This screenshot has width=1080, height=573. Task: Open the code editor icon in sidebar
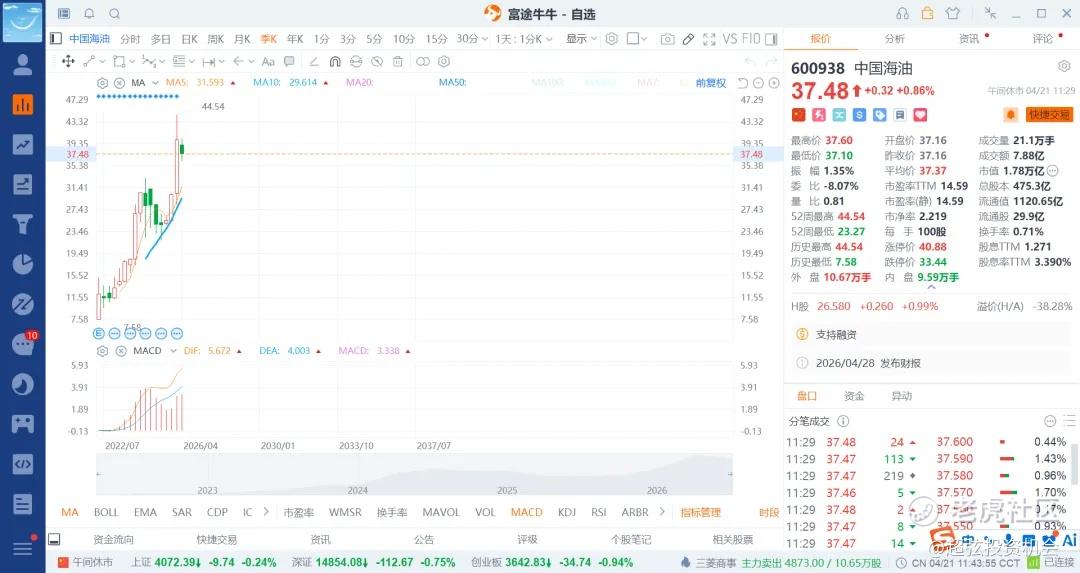pyautogui.click(x=23, y=464)
